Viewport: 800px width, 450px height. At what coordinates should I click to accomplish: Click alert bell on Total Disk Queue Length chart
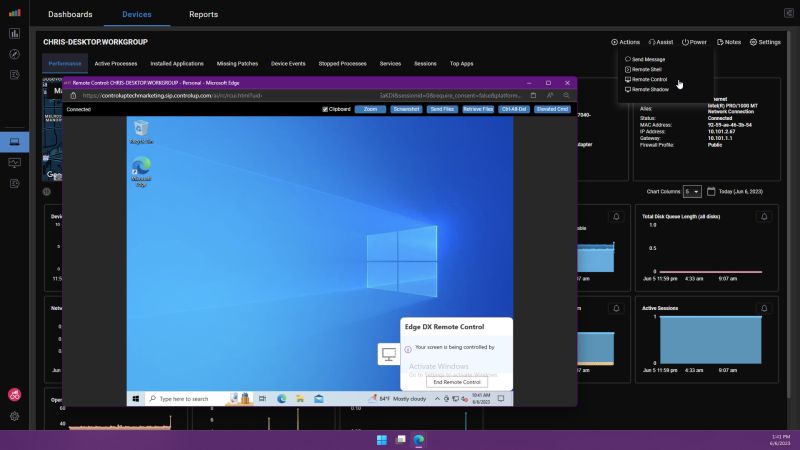(x=764, y=217)
